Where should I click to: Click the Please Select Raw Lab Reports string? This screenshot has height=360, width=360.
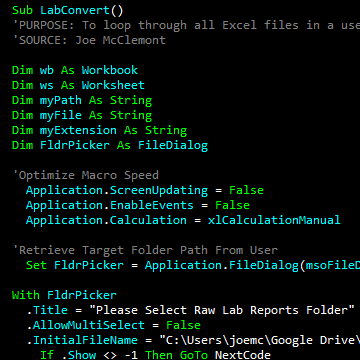[x=222, y=310]
